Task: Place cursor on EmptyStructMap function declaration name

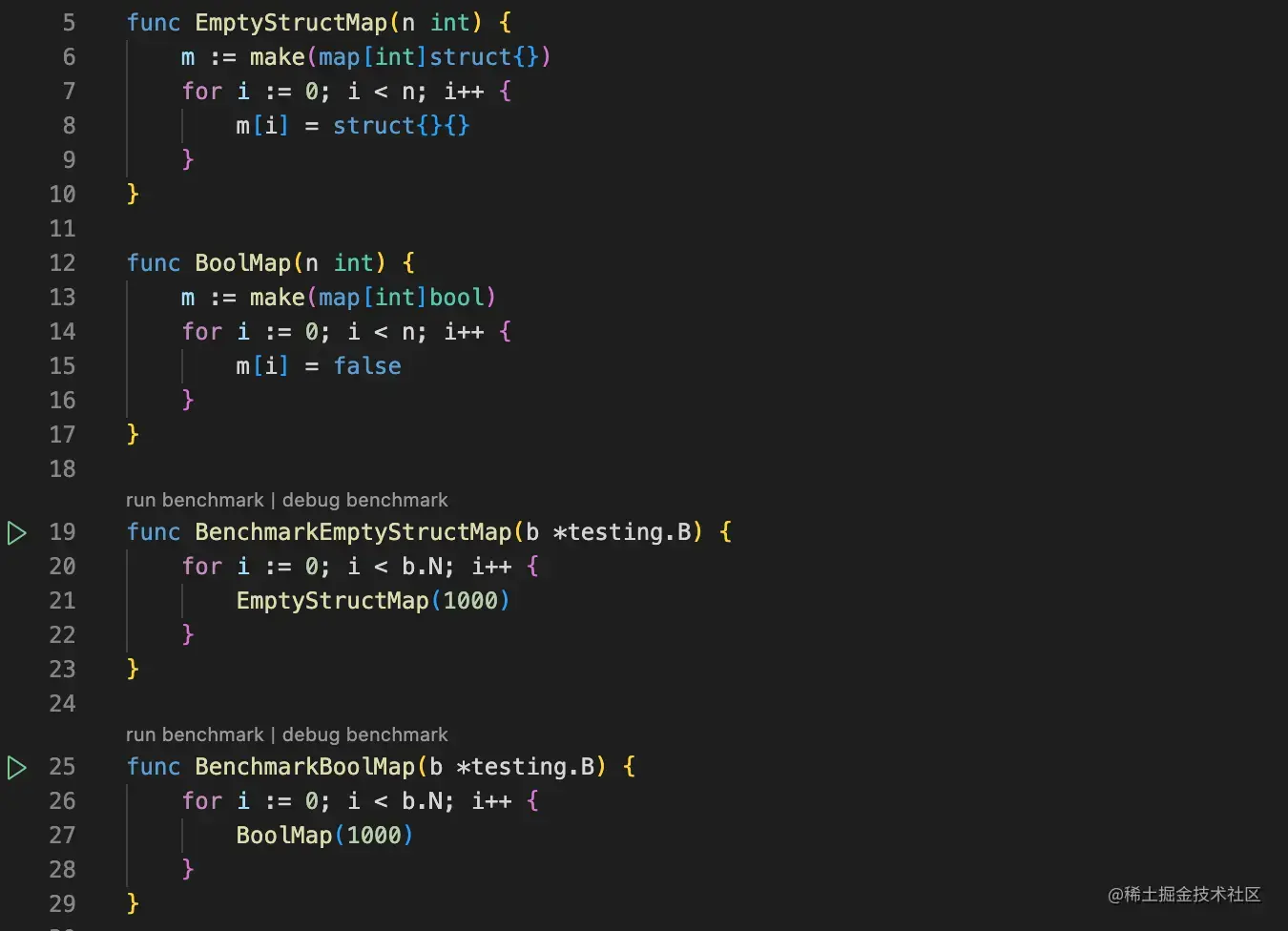Action: point(291,23)
